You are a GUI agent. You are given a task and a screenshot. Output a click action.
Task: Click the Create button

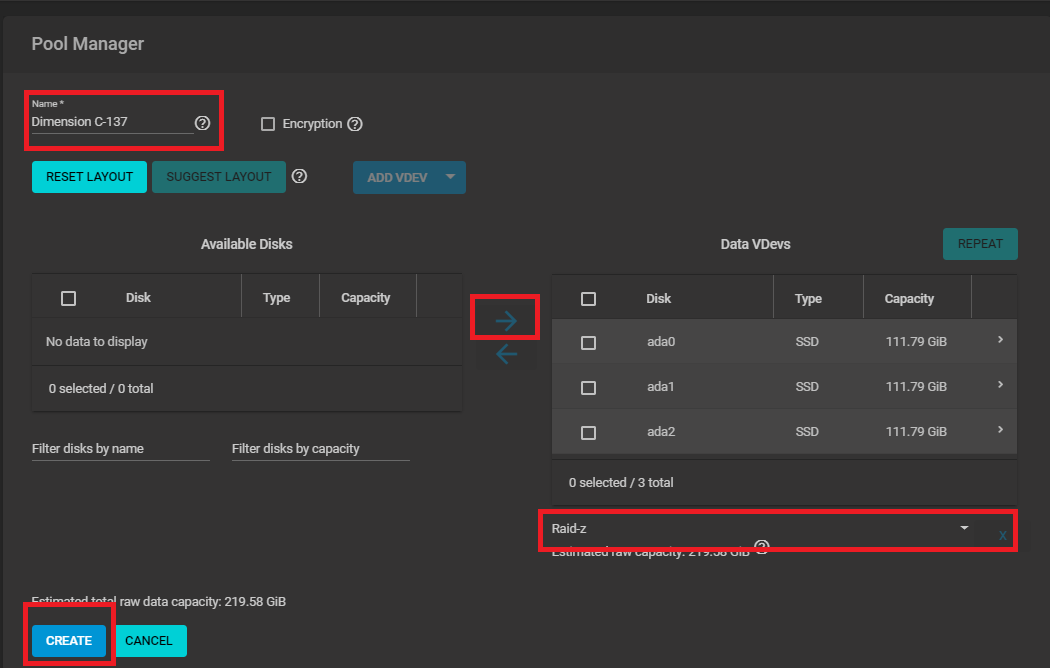click(68, 641)
